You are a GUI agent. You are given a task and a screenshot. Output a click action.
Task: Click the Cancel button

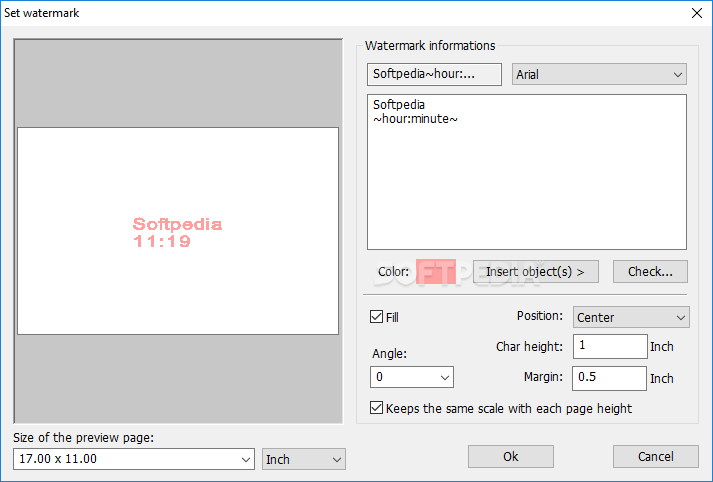tap(656, 457)
